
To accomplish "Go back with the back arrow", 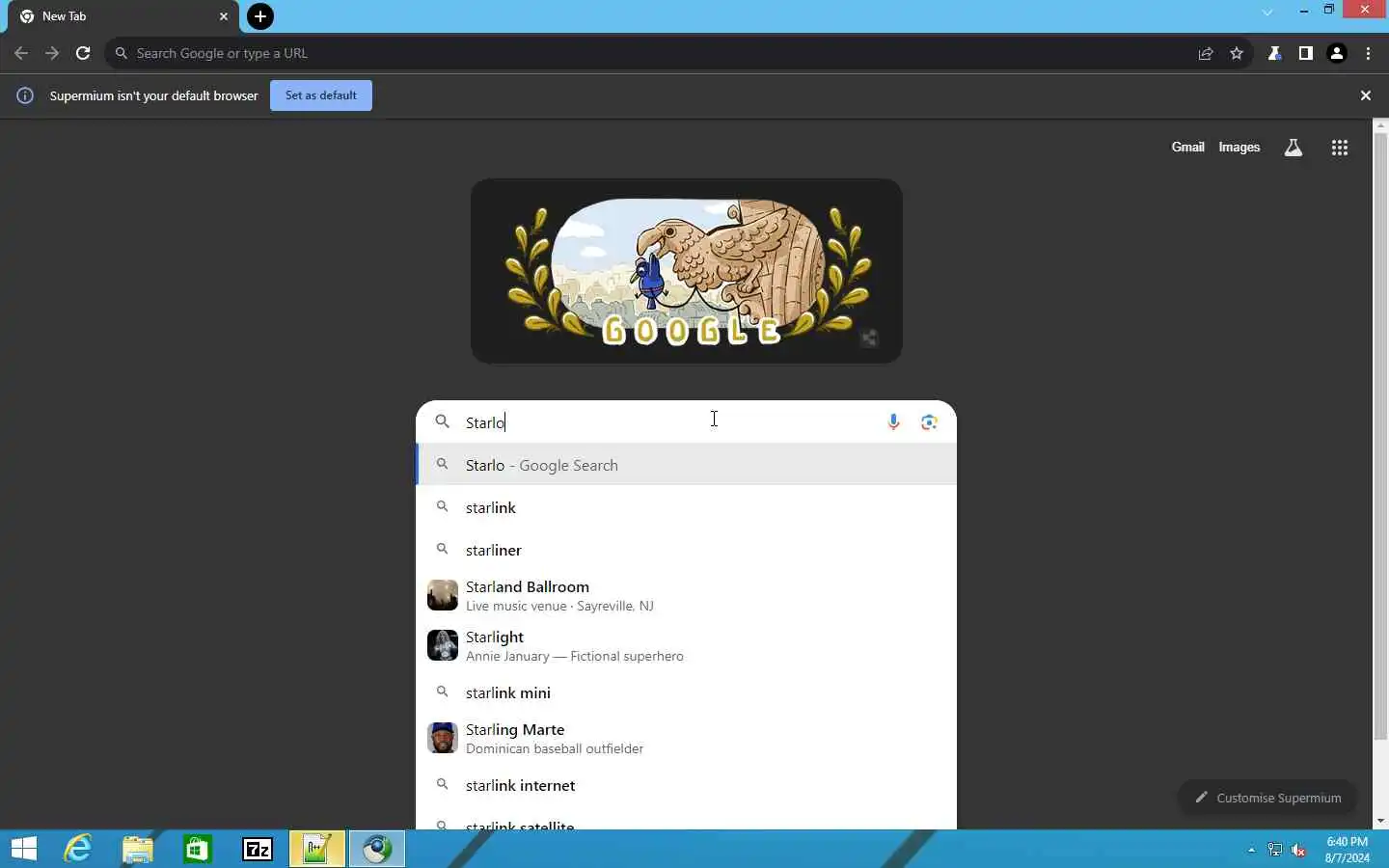I will [x=21, y=53].
